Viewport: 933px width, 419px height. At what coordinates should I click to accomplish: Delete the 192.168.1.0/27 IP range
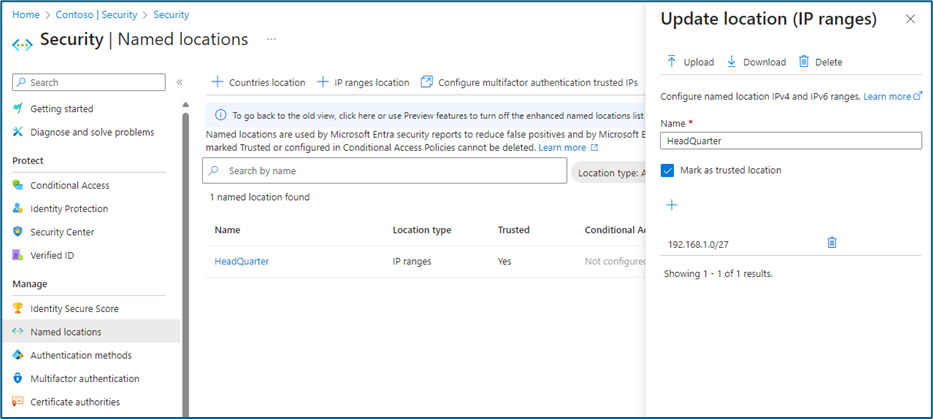(832, 242)
